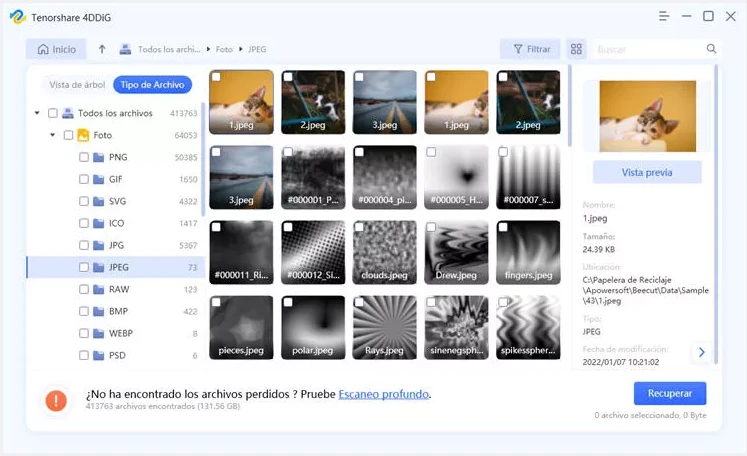Click the search magnifier icon
747x456 pixels.
click(711, 49)
